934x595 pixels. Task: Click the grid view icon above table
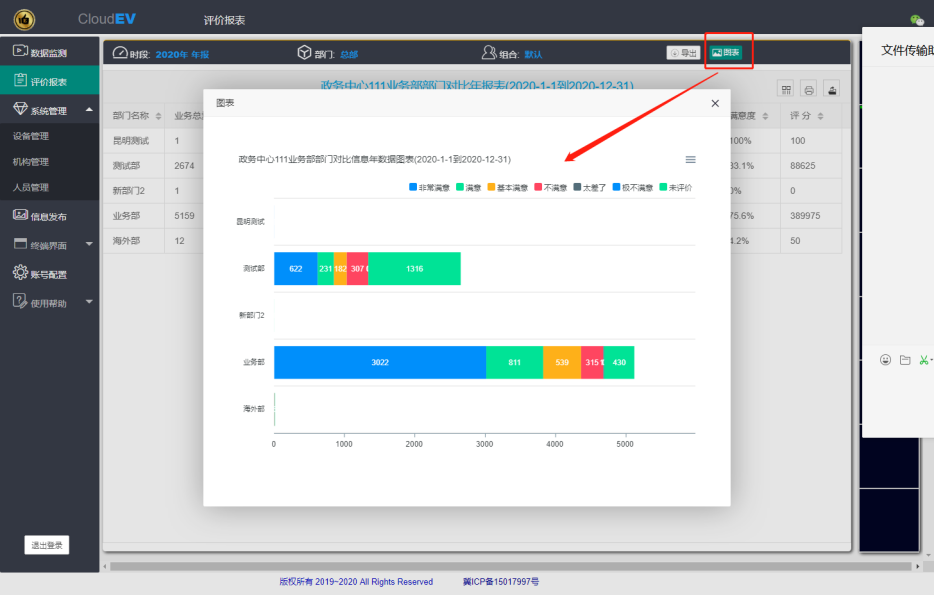click(x=786, y=89)
